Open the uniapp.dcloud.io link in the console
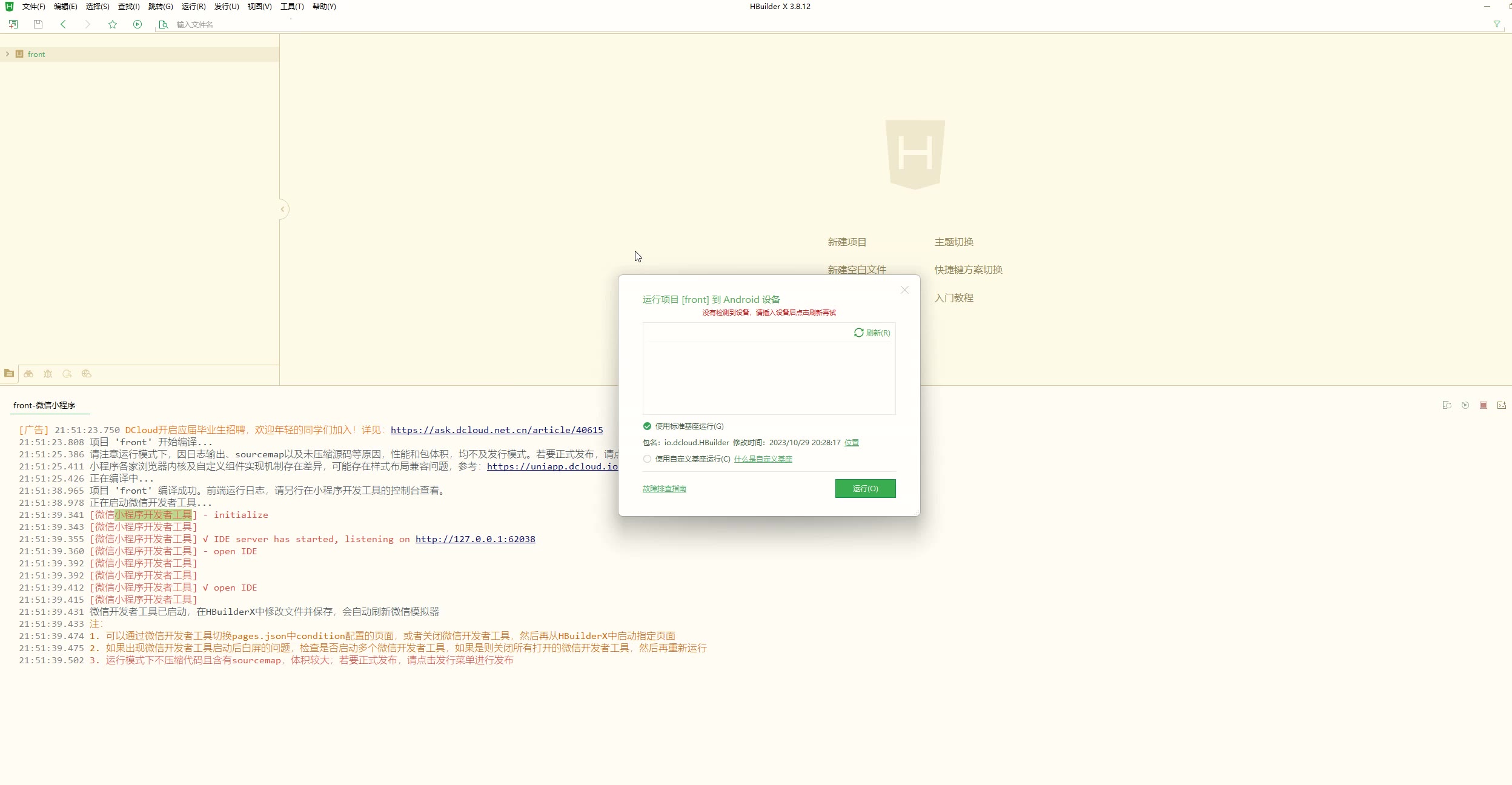The height and width of the screenshot is (785, 1512). point(552,466)
